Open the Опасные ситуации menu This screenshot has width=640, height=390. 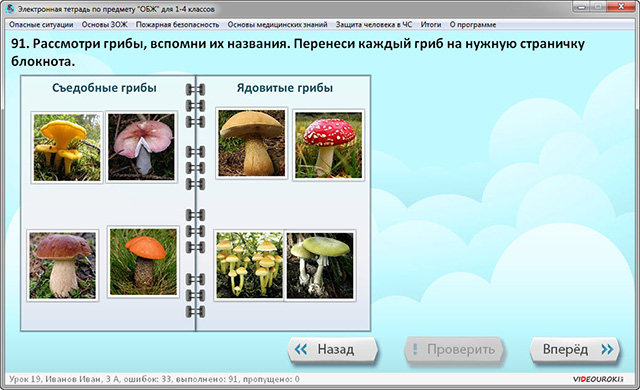41,24
